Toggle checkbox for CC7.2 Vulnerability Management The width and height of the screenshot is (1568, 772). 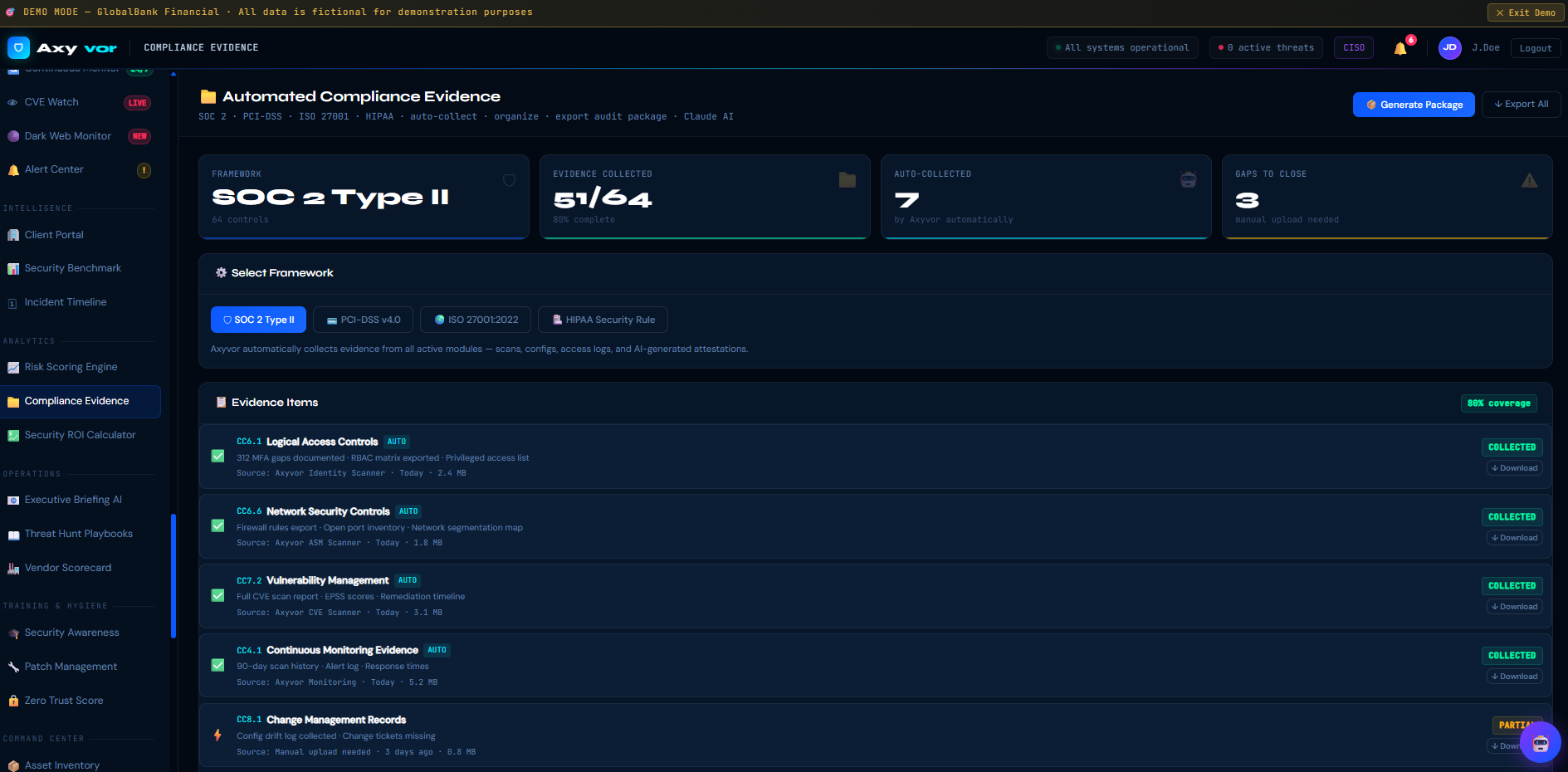coord(217,595)
